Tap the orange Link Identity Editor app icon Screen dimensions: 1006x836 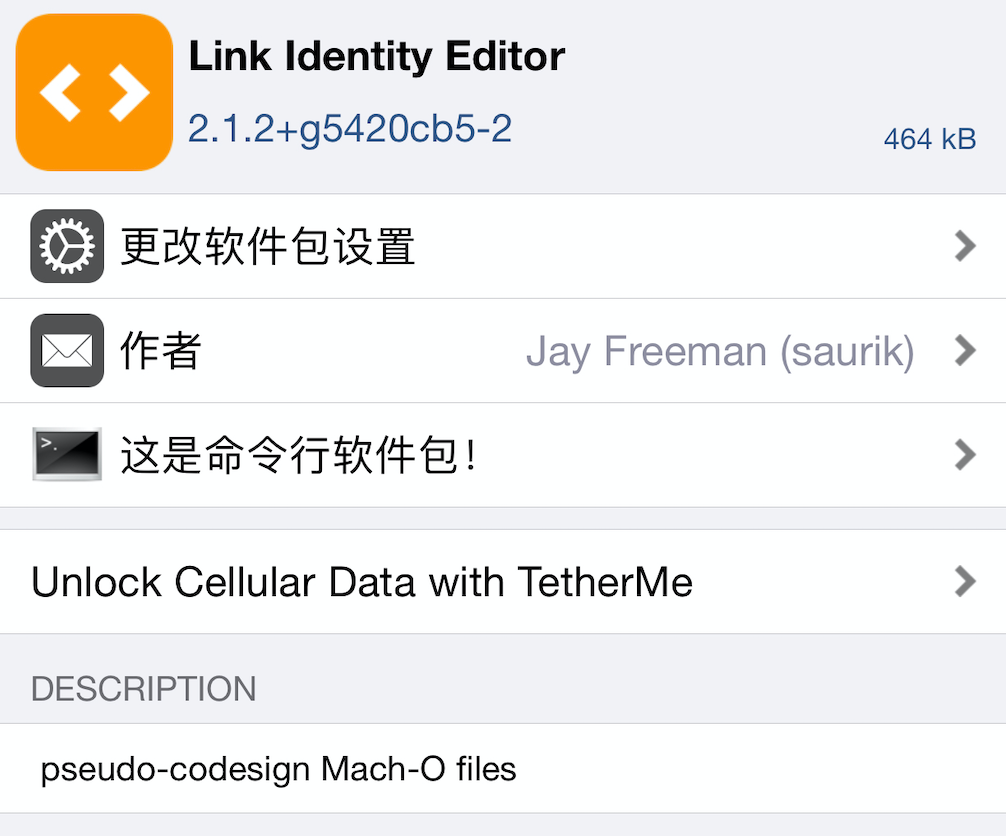click(x=94, y=92)
